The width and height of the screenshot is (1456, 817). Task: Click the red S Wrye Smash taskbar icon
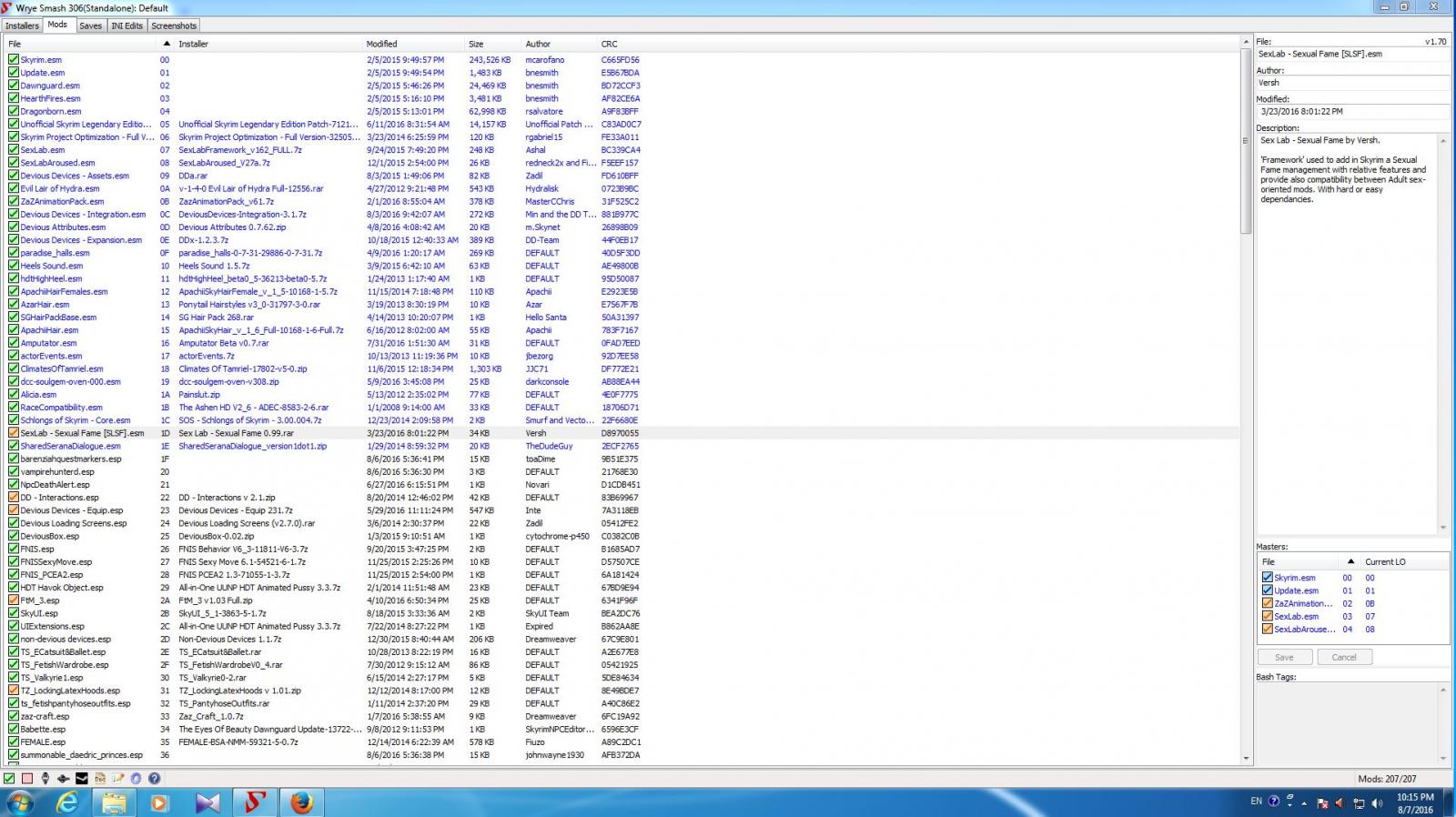[254, 802]
